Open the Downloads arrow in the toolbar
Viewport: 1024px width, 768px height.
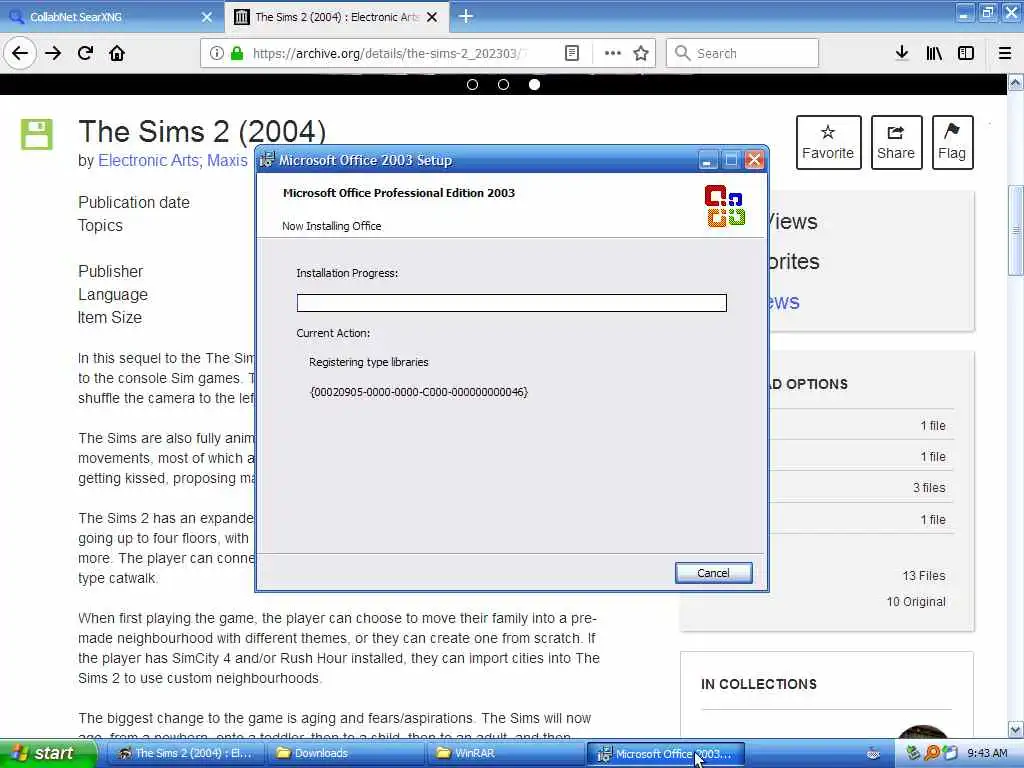902,53
